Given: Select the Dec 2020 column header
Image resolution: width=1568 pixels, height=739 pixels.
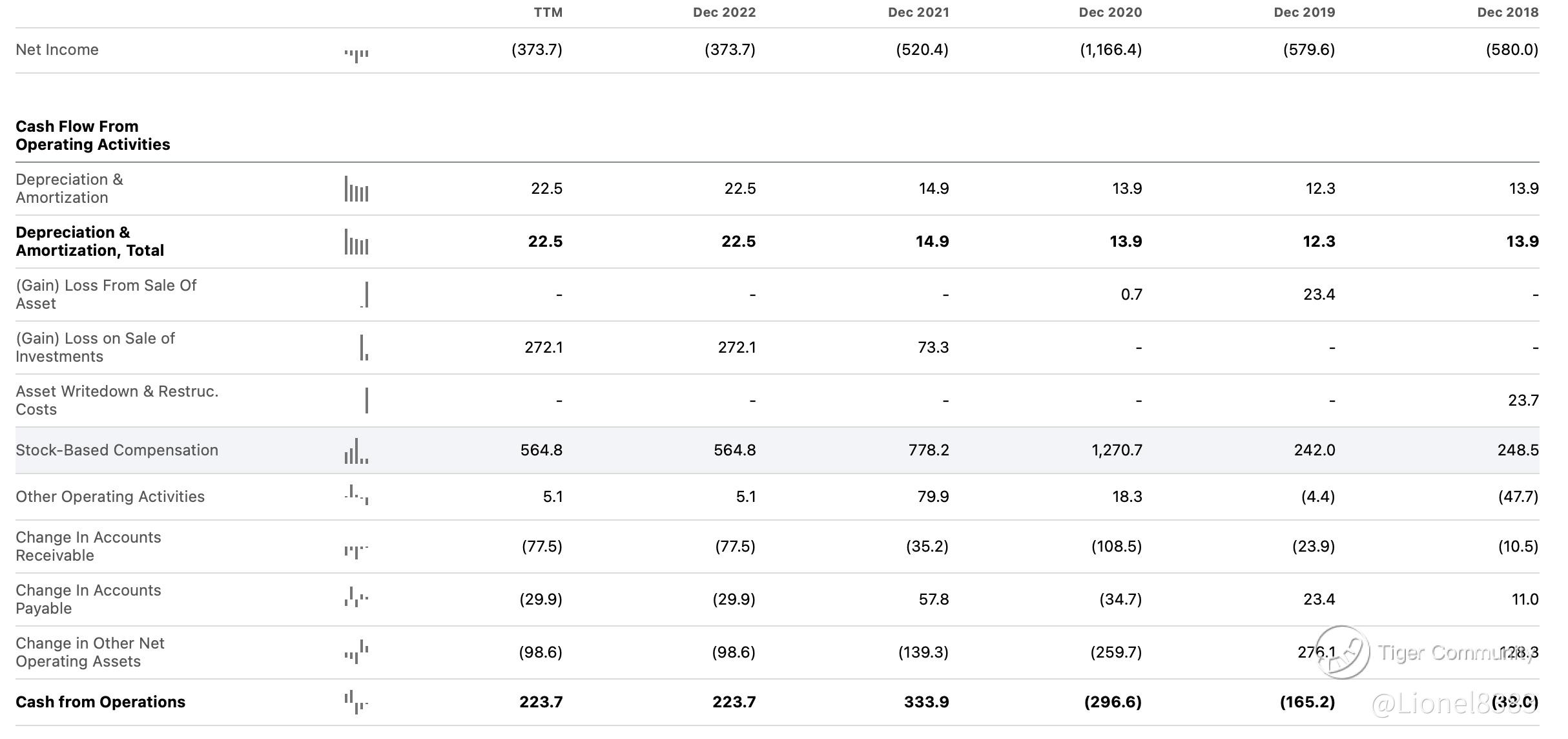Looking at the screenshot, I should pyautogui.click(x=1110, y=12).
